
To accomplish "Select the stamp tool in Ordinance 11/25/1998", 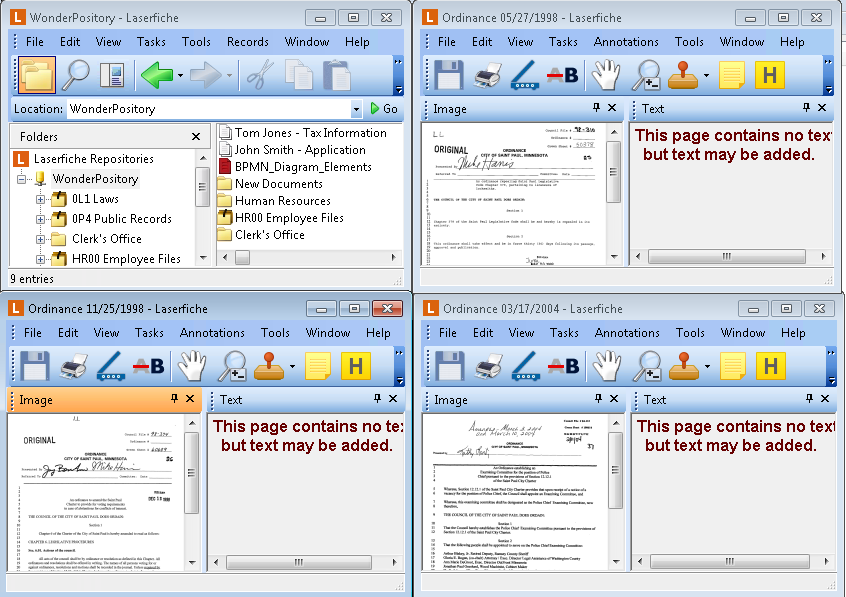I will coord(269,366).
